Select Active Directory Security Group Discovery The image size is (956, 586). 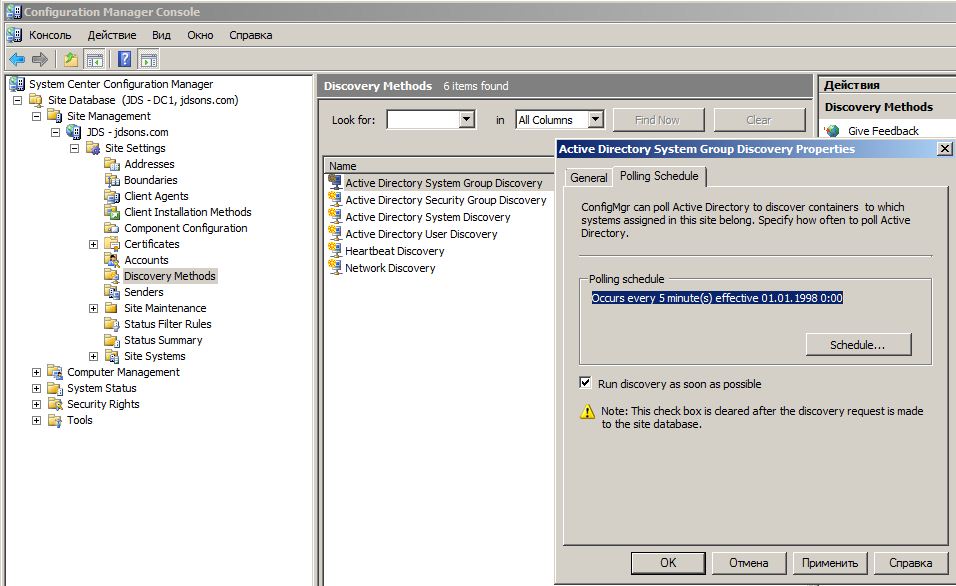coord(446,200)
